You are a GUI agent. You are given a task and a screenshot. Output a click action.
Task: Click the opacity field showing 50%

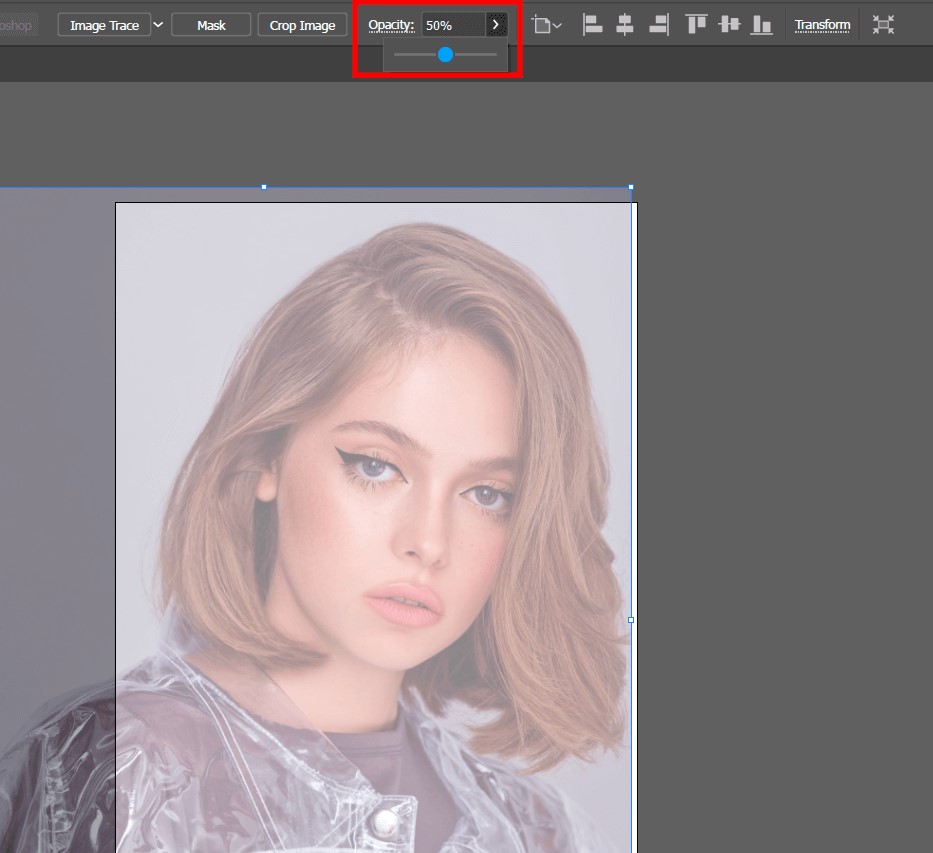coord(452,25)
